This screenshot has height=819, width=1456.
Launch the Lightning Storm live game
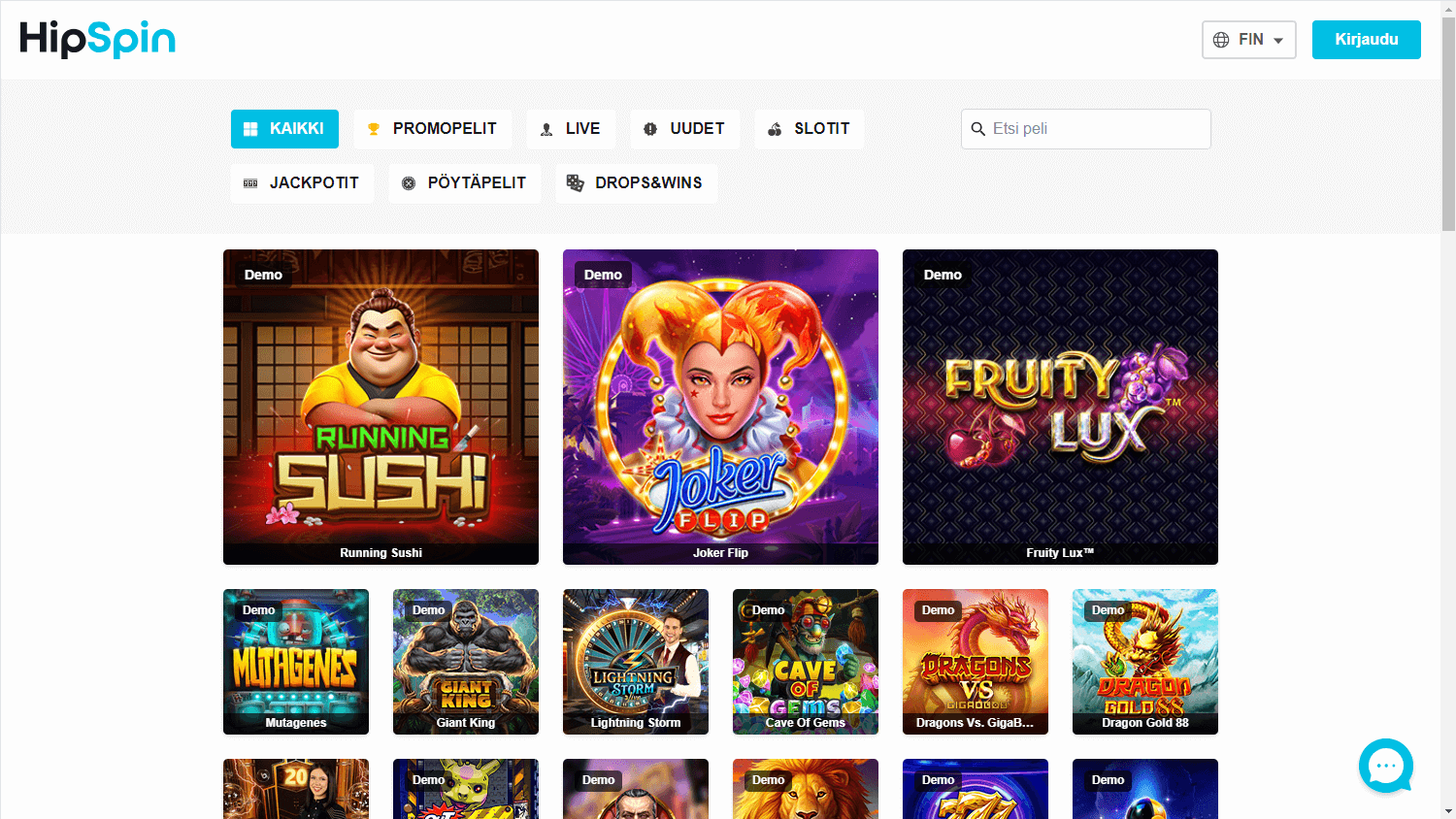[636, 662]
